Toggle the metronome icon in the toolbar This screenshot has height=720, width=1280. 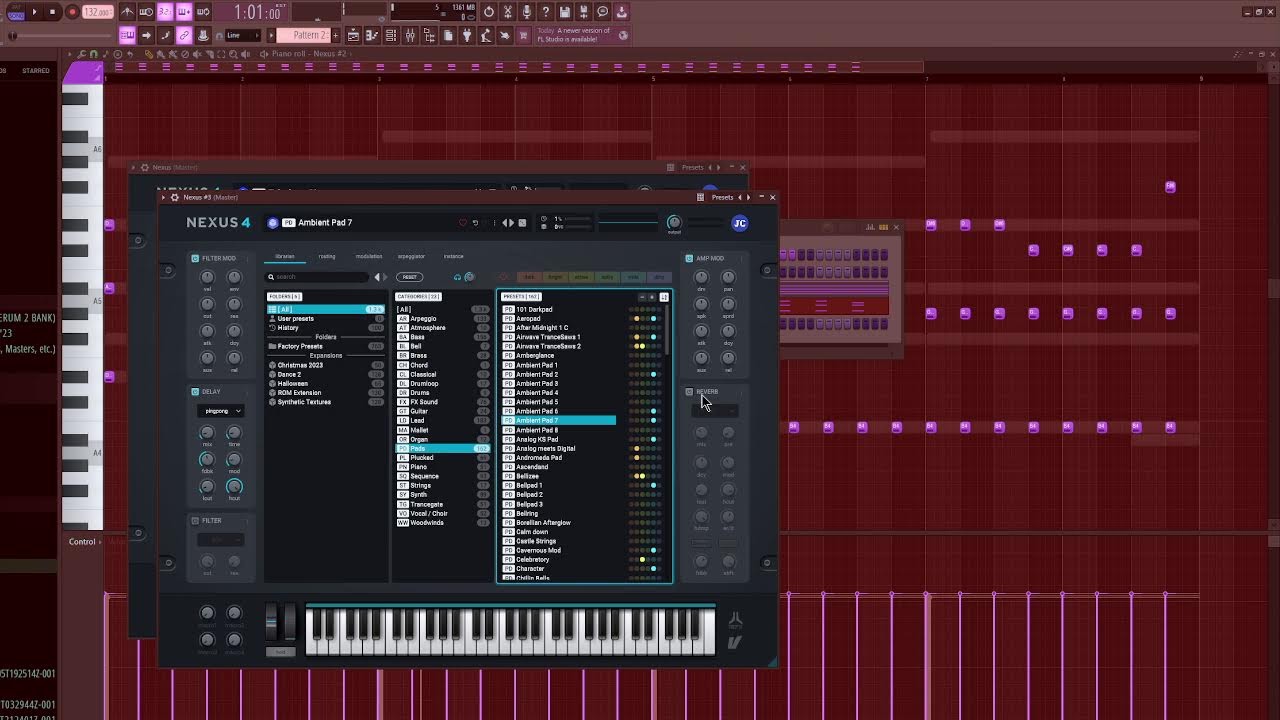(127, 12)
